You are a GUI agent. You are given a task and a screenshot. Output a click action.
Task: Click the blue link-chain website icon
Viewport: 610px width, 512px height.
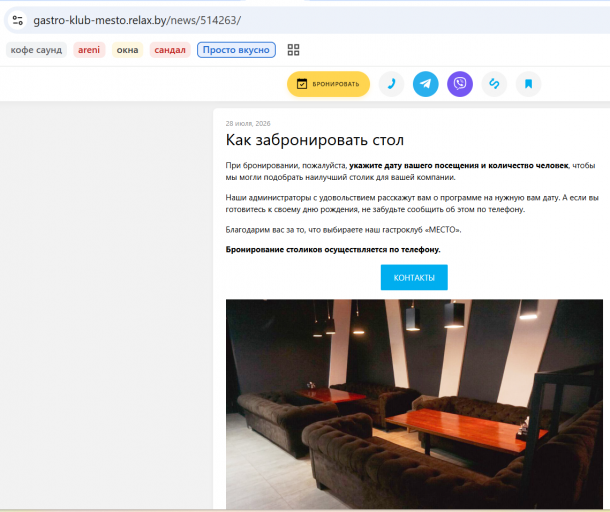494,84
